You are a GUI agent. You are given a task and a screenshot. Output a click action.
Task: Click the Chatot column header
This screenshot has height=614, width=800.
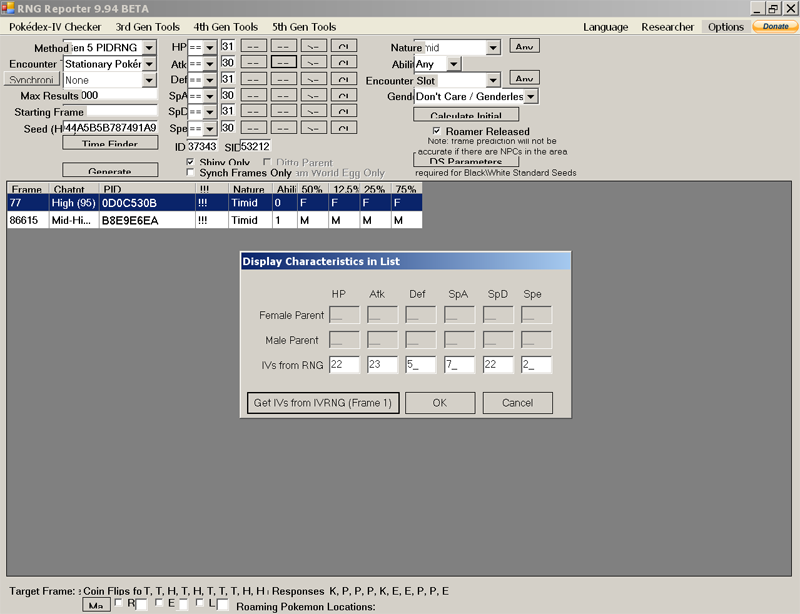74,189
